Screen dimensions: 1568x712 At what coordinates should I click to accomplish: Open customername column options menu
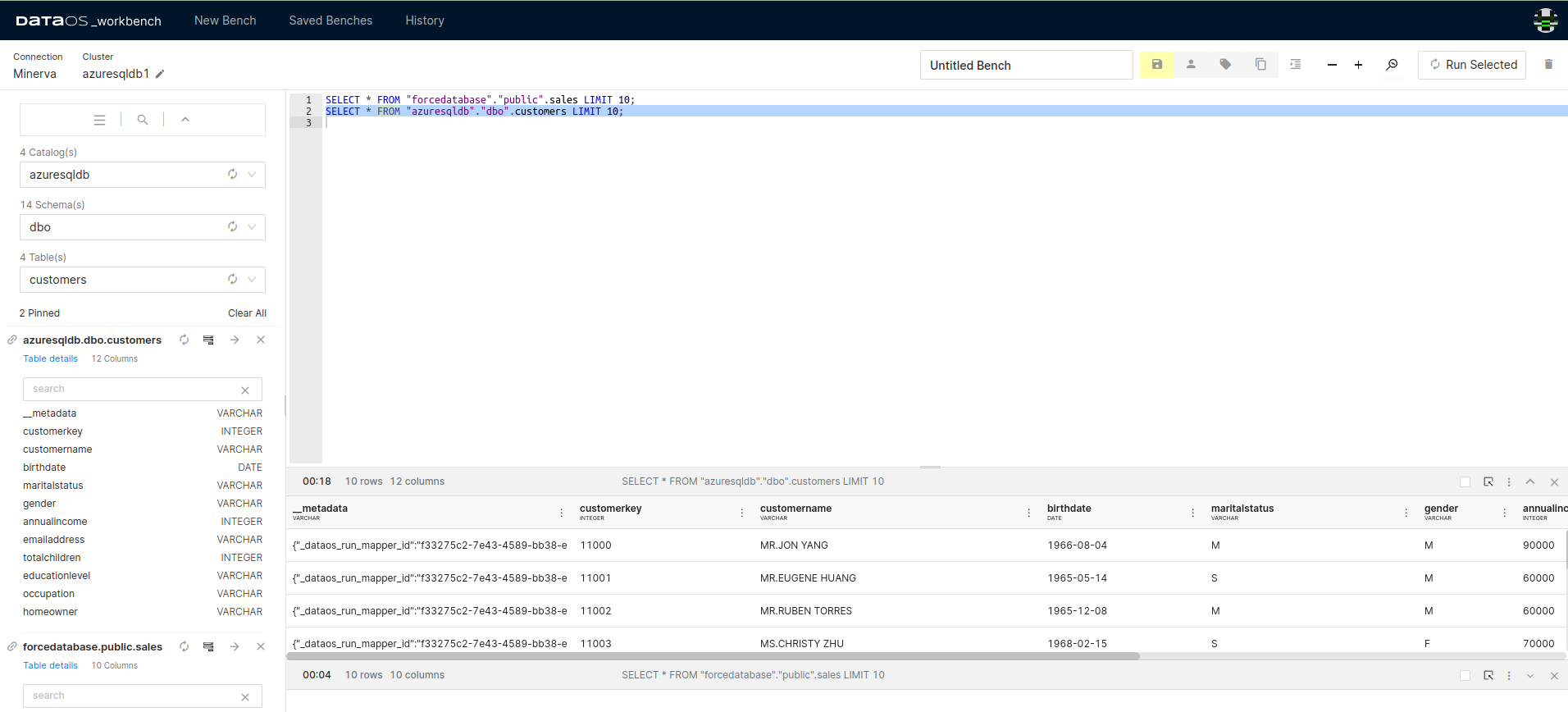[x=1029, y=513]
